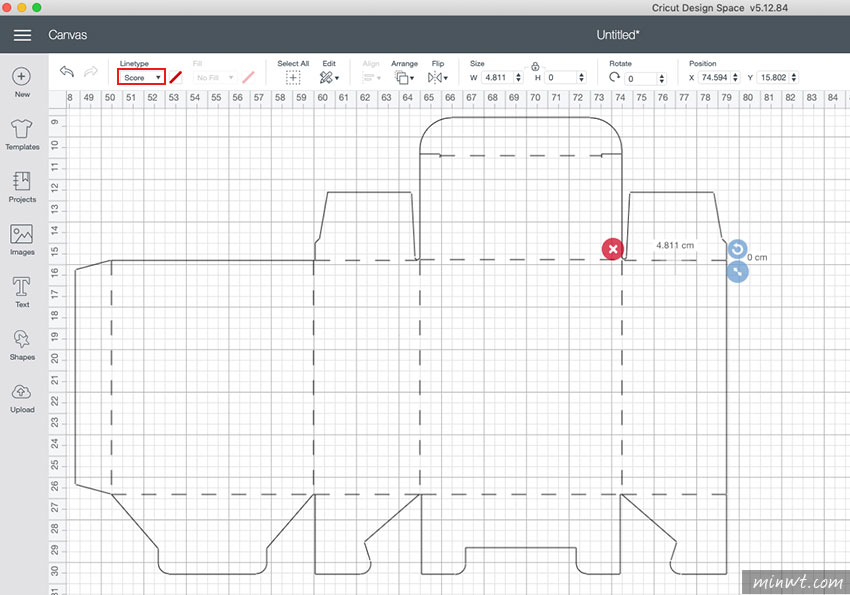Open the Templates panel

(x=22, y=135)
